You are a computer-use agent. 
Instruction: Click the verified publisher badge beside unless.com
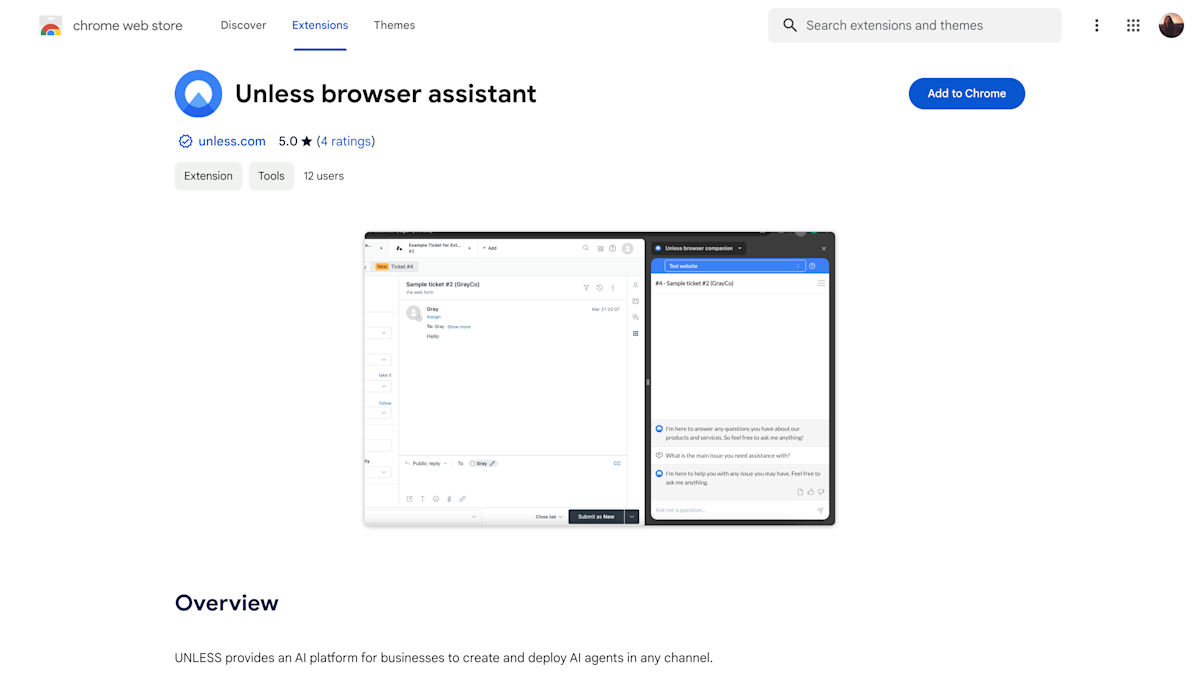(185, 141)
